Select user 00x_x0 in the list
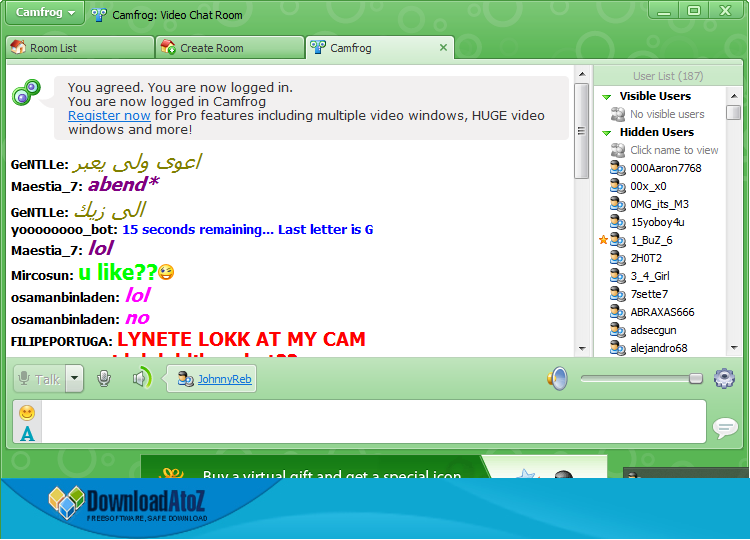The height and width of the screenshot is (540, 750). (648, 187)
